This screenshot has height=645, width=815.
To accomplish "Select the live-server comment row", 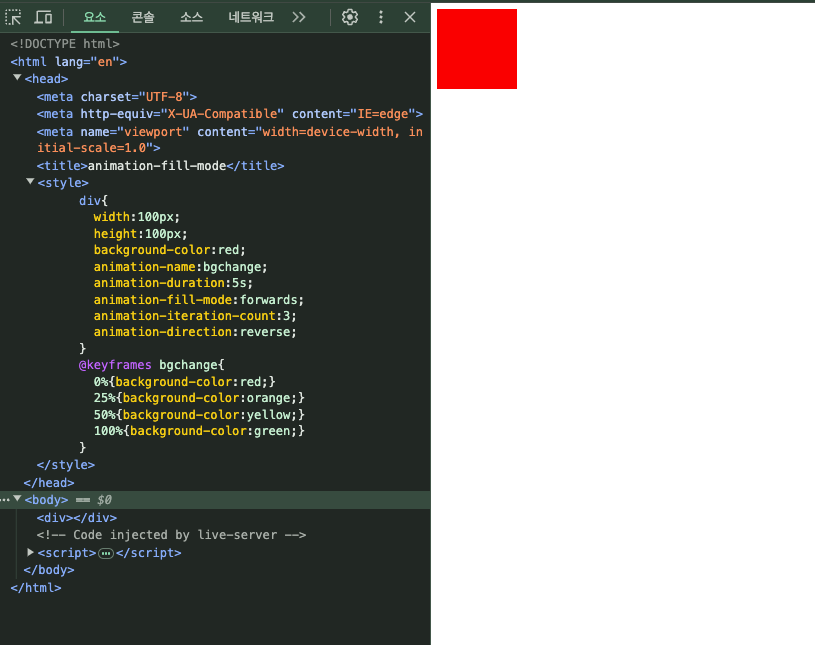I will [172, 535].
